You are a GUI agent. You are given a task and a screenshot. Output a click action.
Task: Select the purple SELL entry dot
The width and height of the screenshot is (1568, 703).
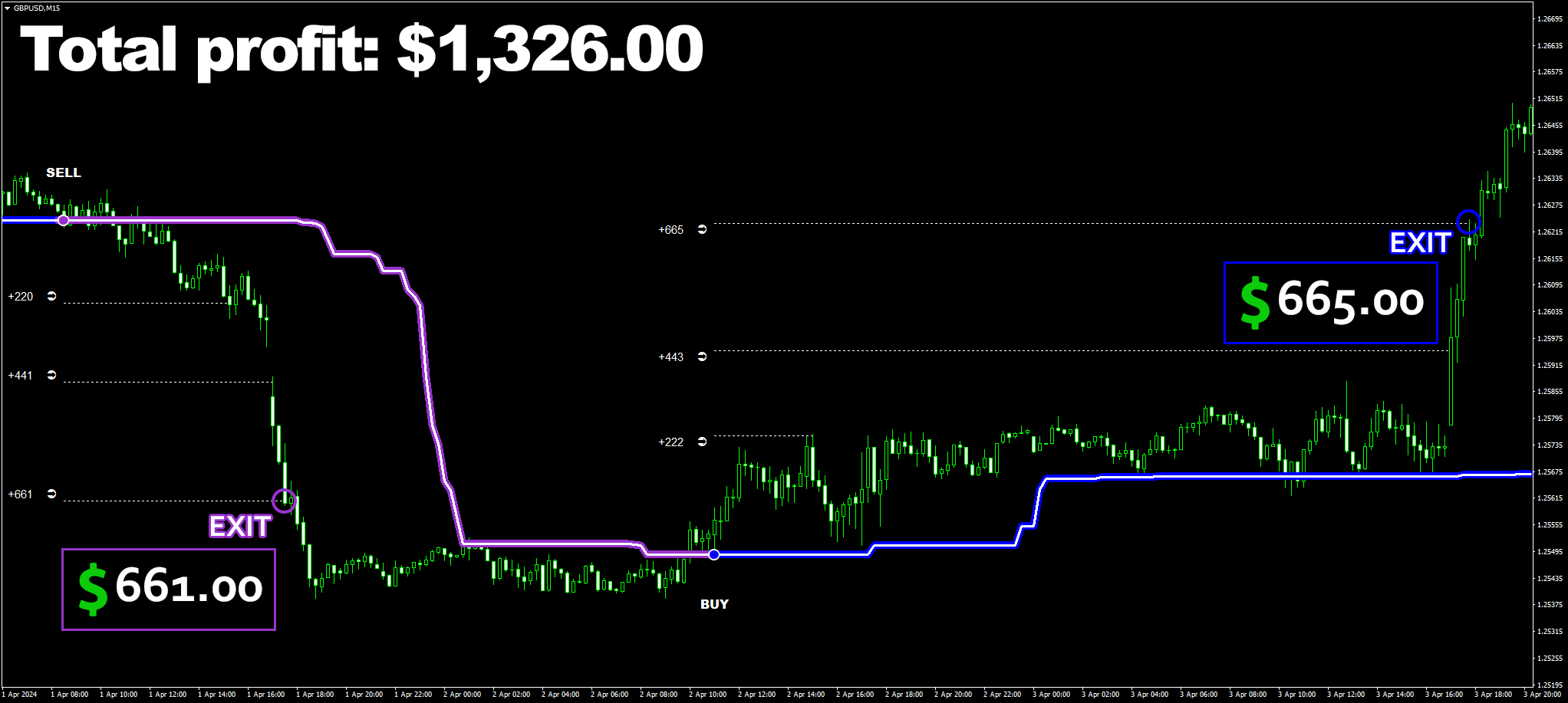64,220
